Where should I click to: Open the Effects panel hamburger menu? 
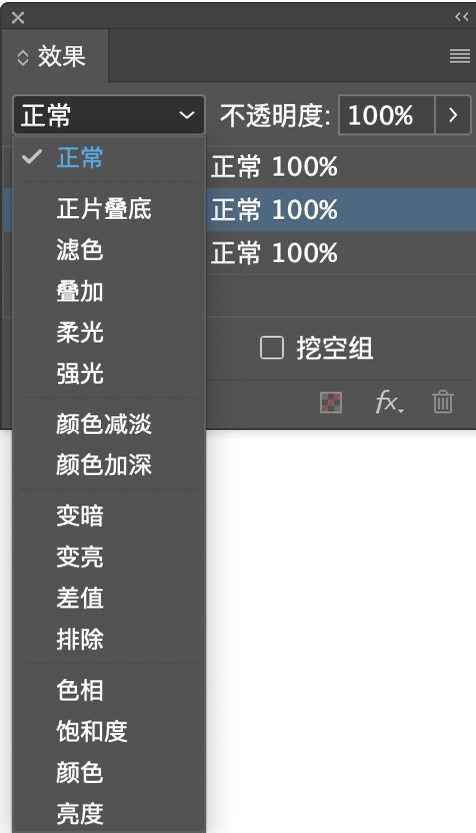click(x=460, y=56)
